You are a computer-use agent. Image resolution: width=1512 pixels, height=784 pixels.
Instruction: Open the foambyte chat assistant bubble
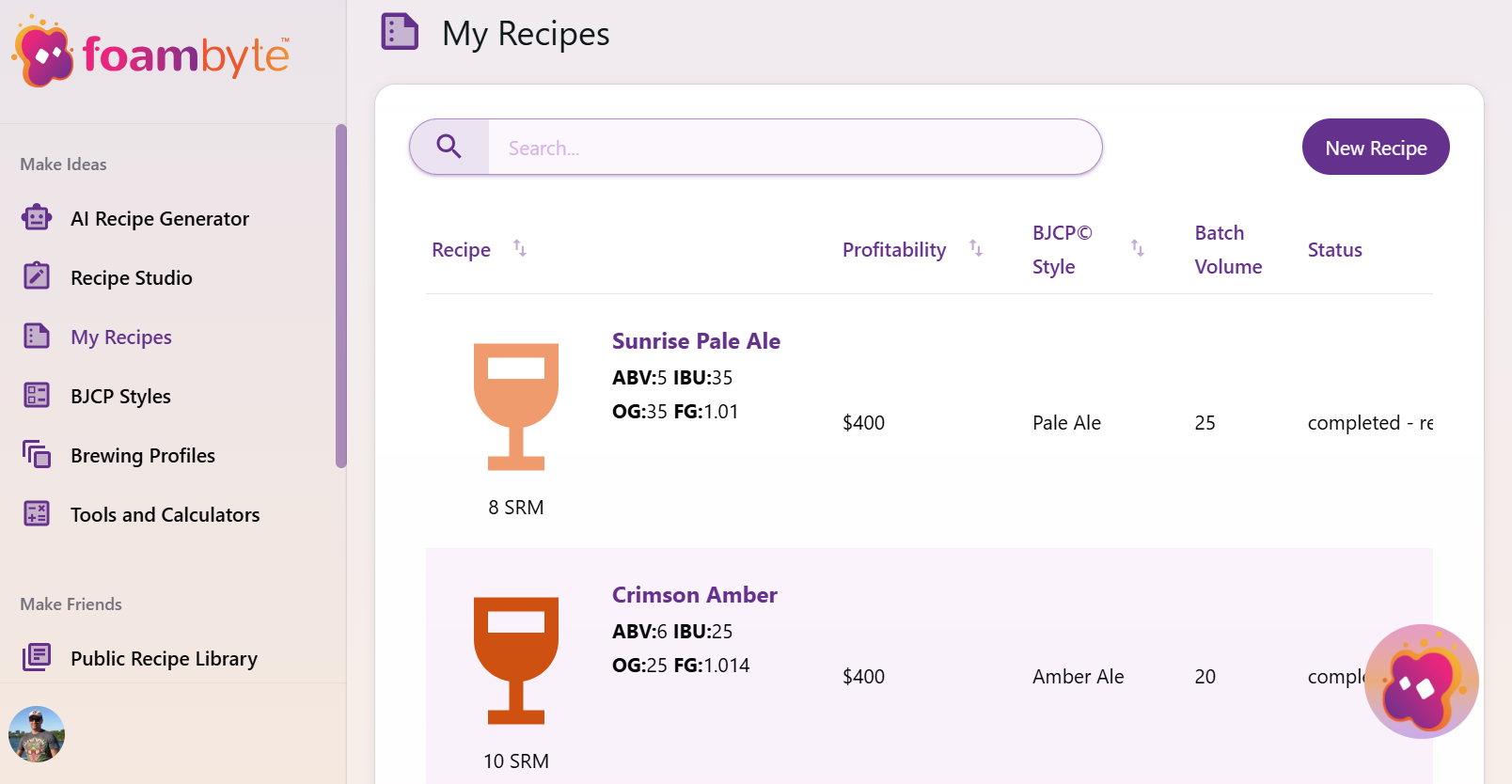point(1421,681)
